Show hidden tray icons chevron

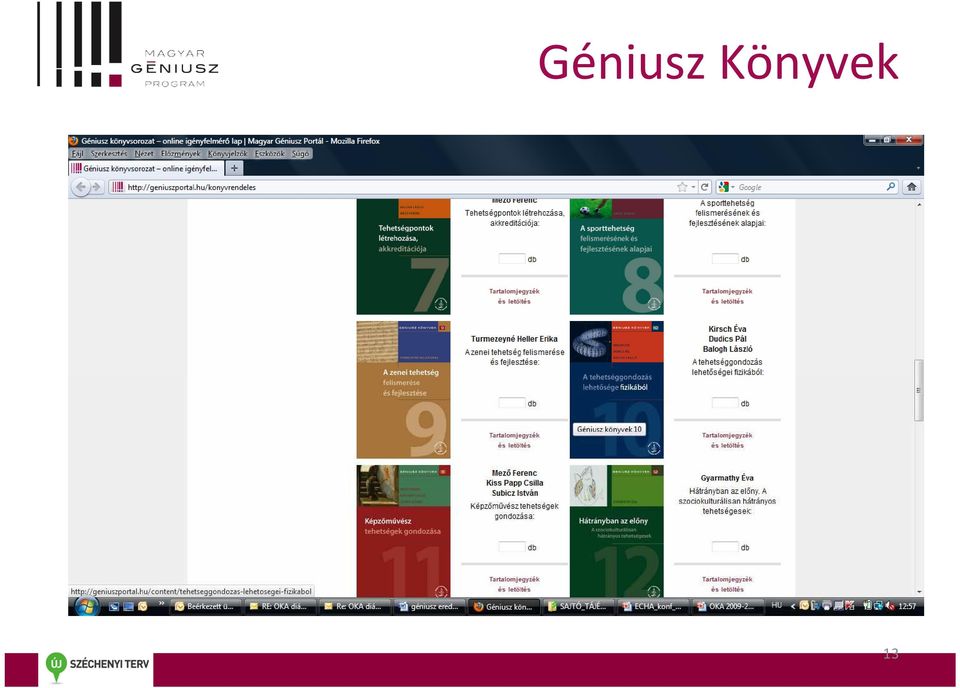point(793,606)
